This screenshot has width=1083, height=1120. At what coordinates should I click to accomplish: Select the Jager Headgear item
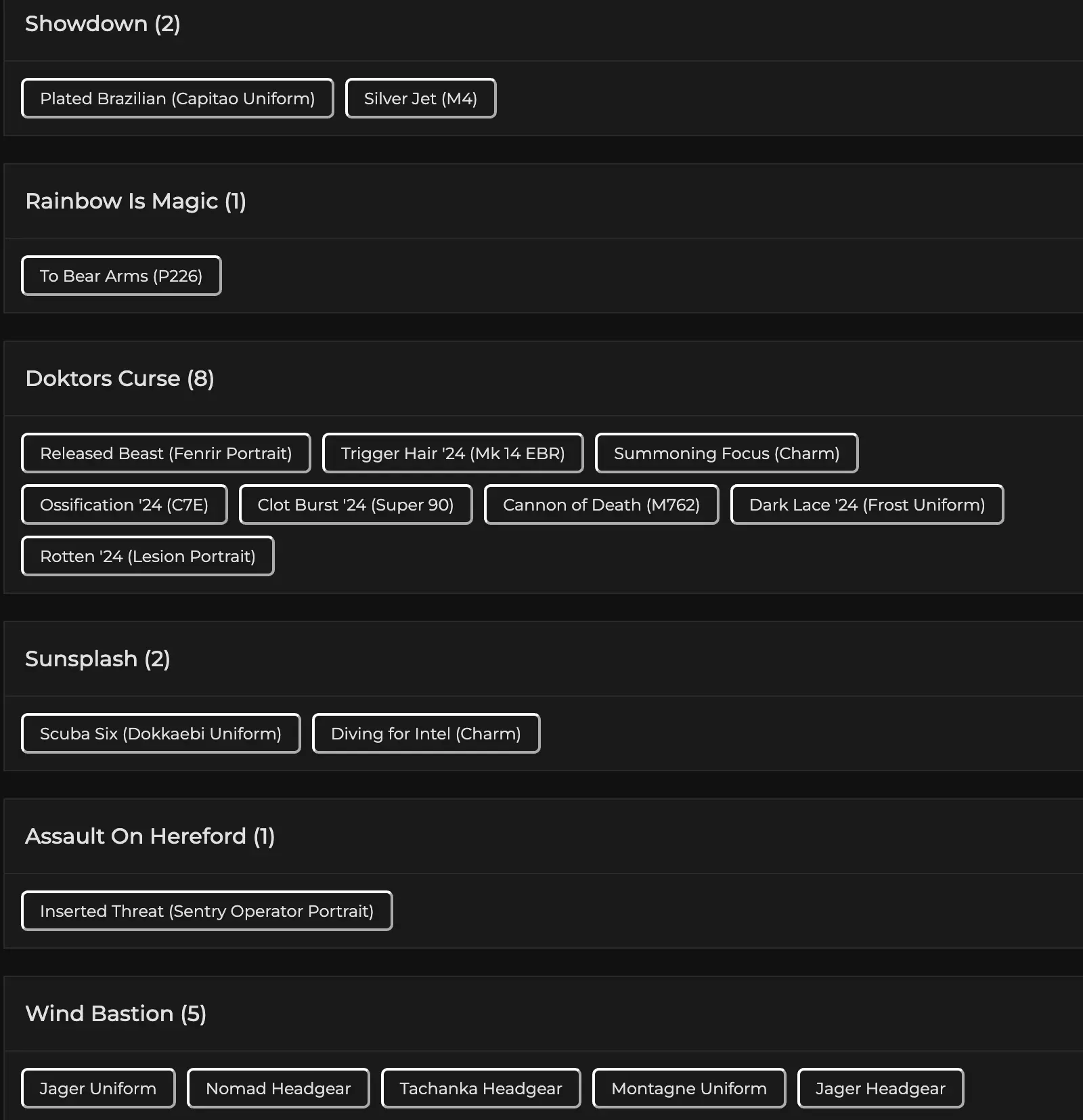point(880,1089)
